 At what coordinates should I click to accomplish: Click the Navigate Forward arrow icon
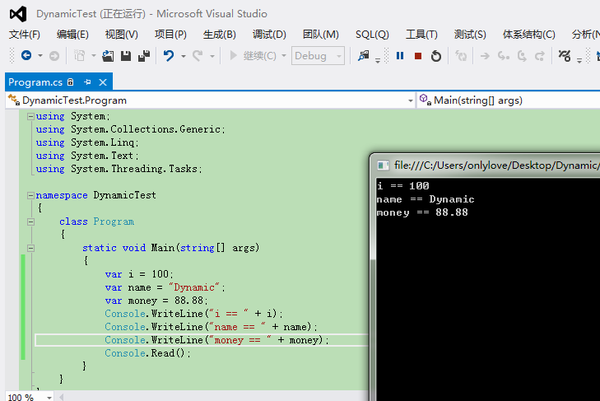[x=54, y=56]
